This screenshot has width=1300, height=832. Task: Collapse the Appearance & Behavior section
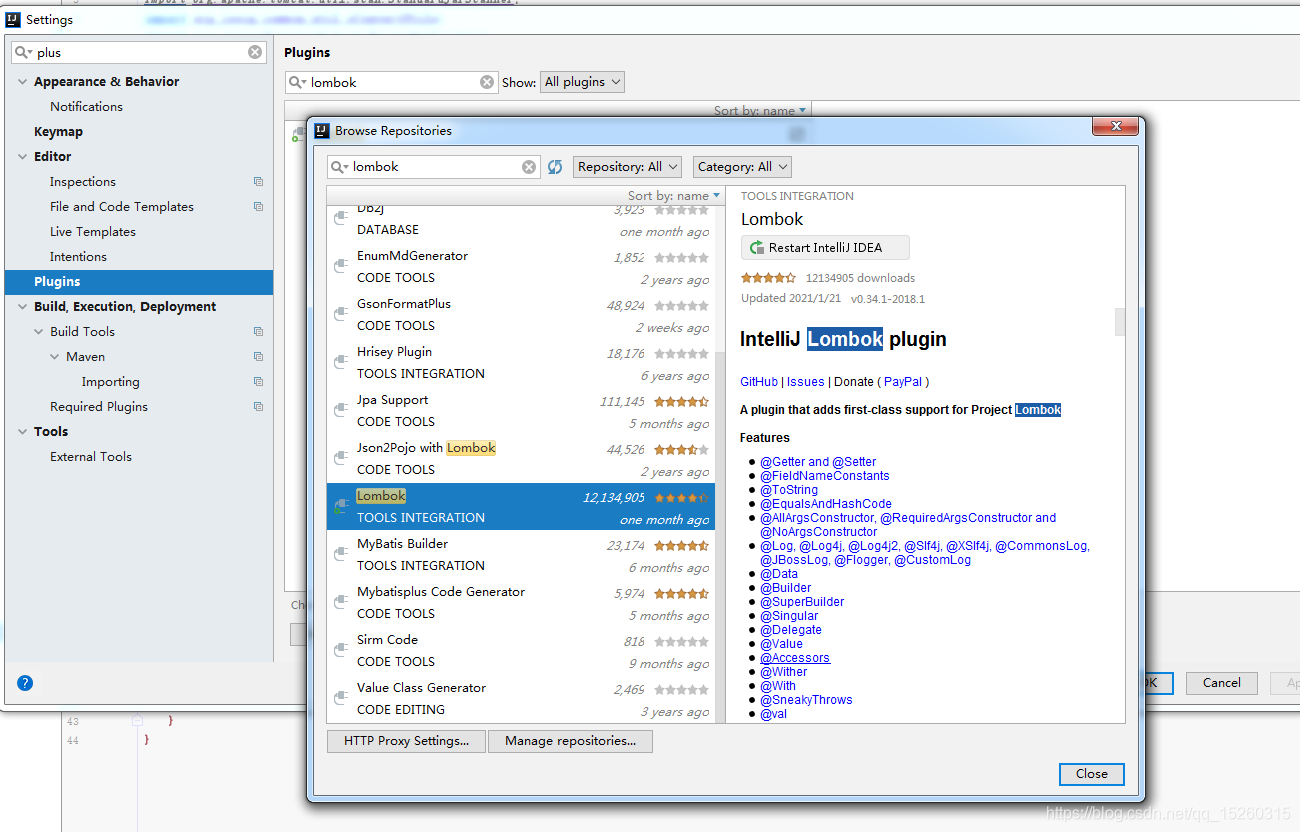(x=22, y=82)
